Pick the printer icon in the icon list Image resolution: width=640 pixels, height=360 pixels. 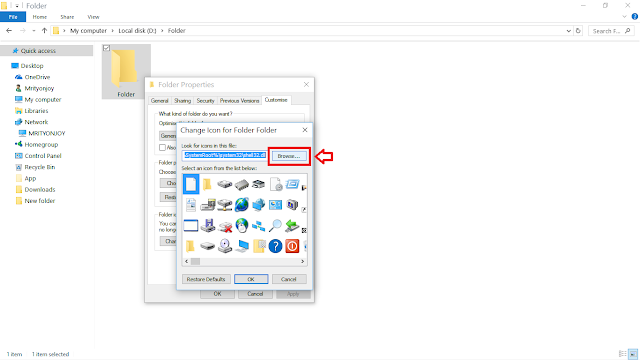(258, 184)
